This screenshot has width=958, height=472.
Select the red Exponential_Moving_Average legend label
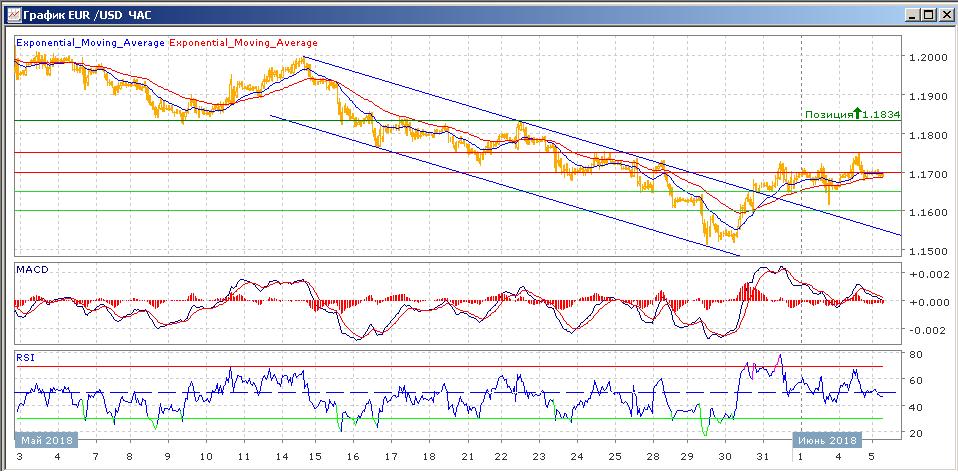[243, 43]
